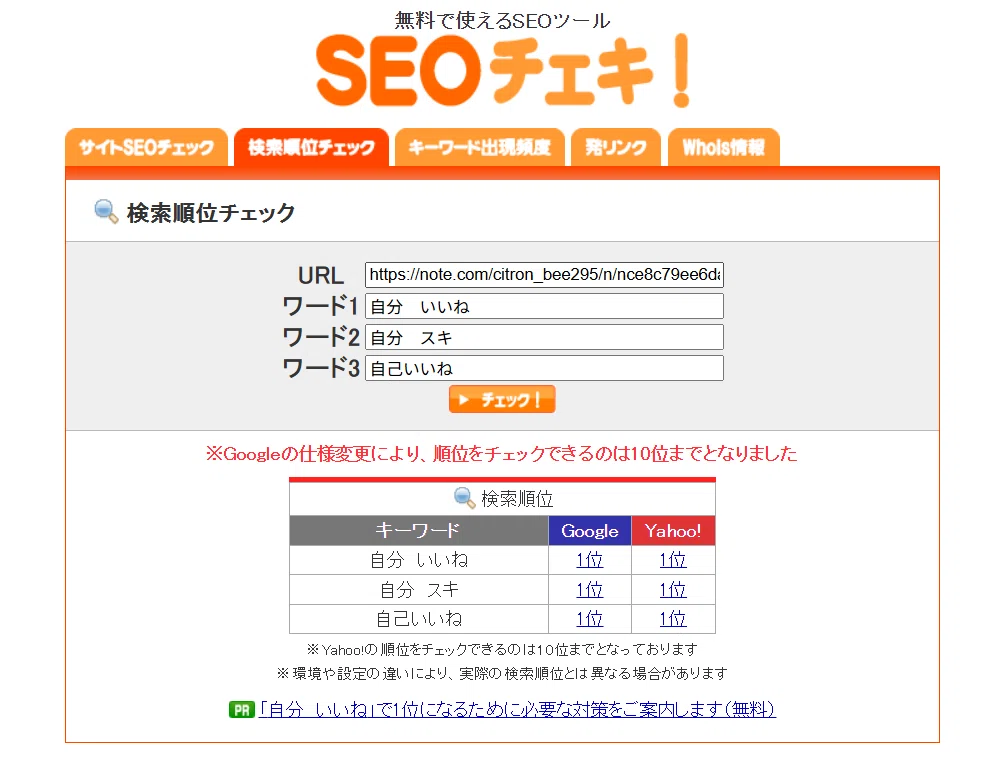This screenshot has width=1005, height=760.
Task: Click the magnifier icon beside 検索順位チェック heading
Action: pos(106,212)
